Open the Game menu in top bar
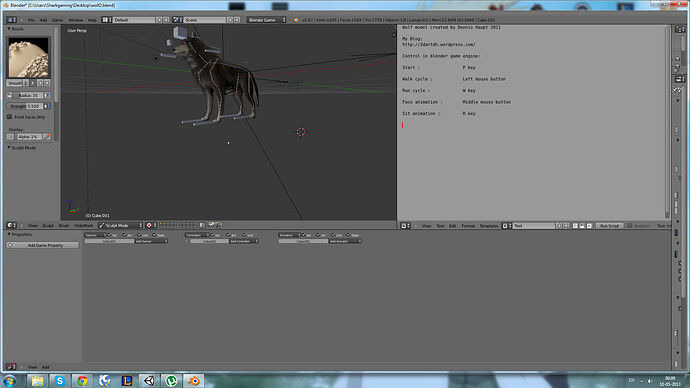The width and height of the screenshot is (690, 388). click(58, 20)
